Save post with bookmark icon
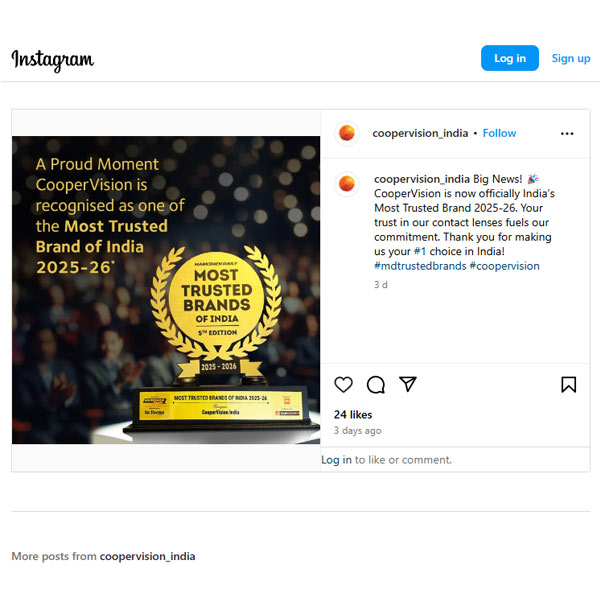This screenshot has width=600, height=600. click(569, 385)
